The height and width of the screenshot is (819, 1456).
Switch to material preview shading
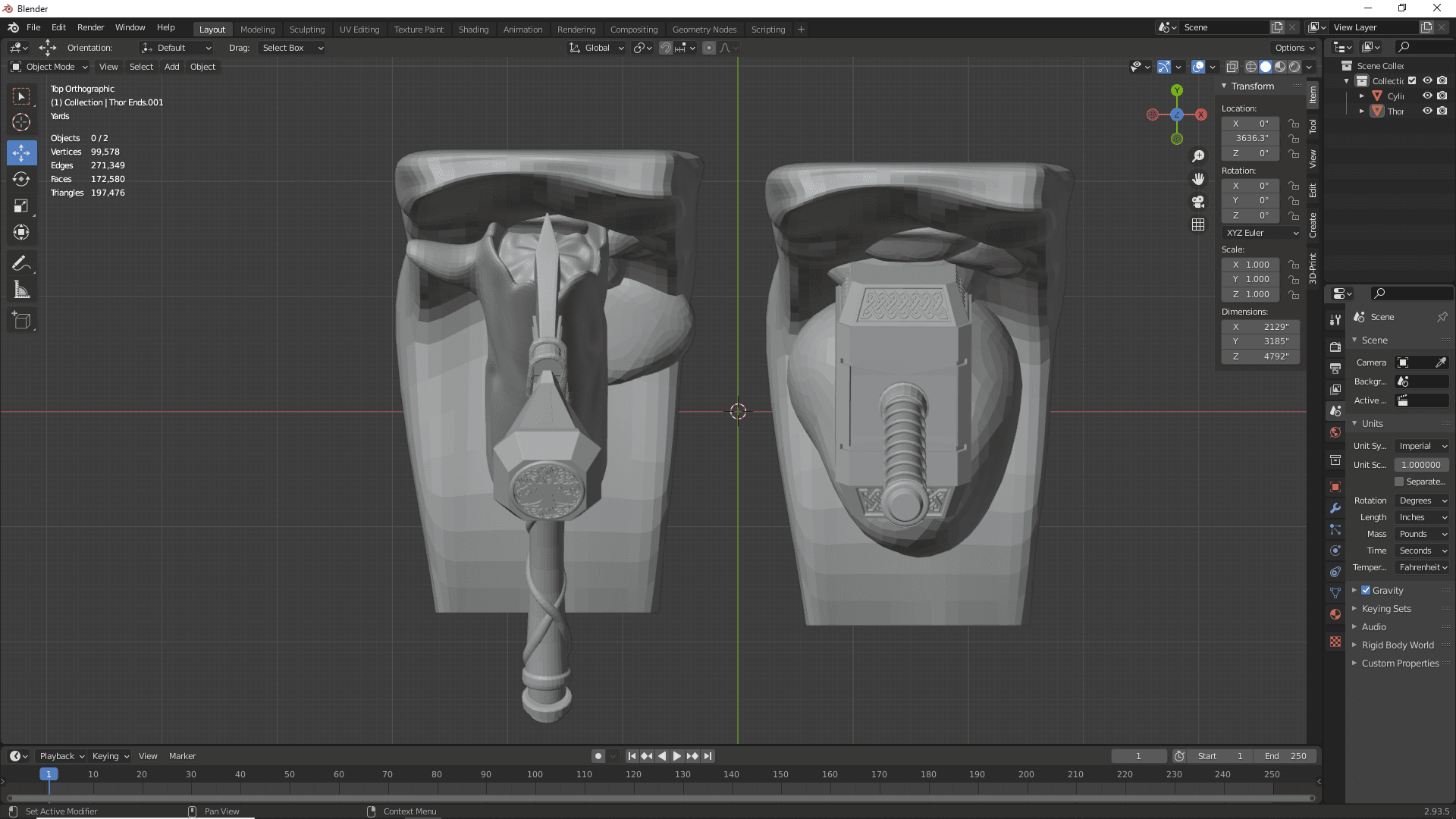click(1280, 67)
